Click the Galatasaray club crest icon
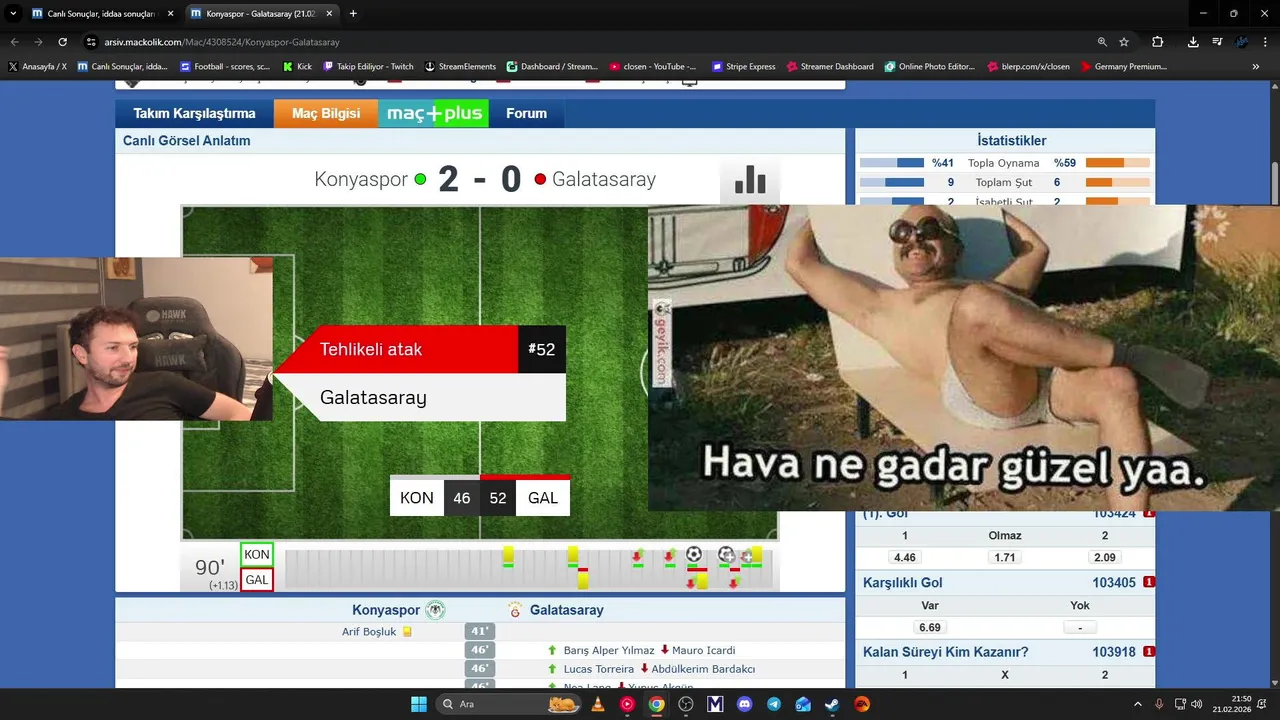 coord(515,610)
